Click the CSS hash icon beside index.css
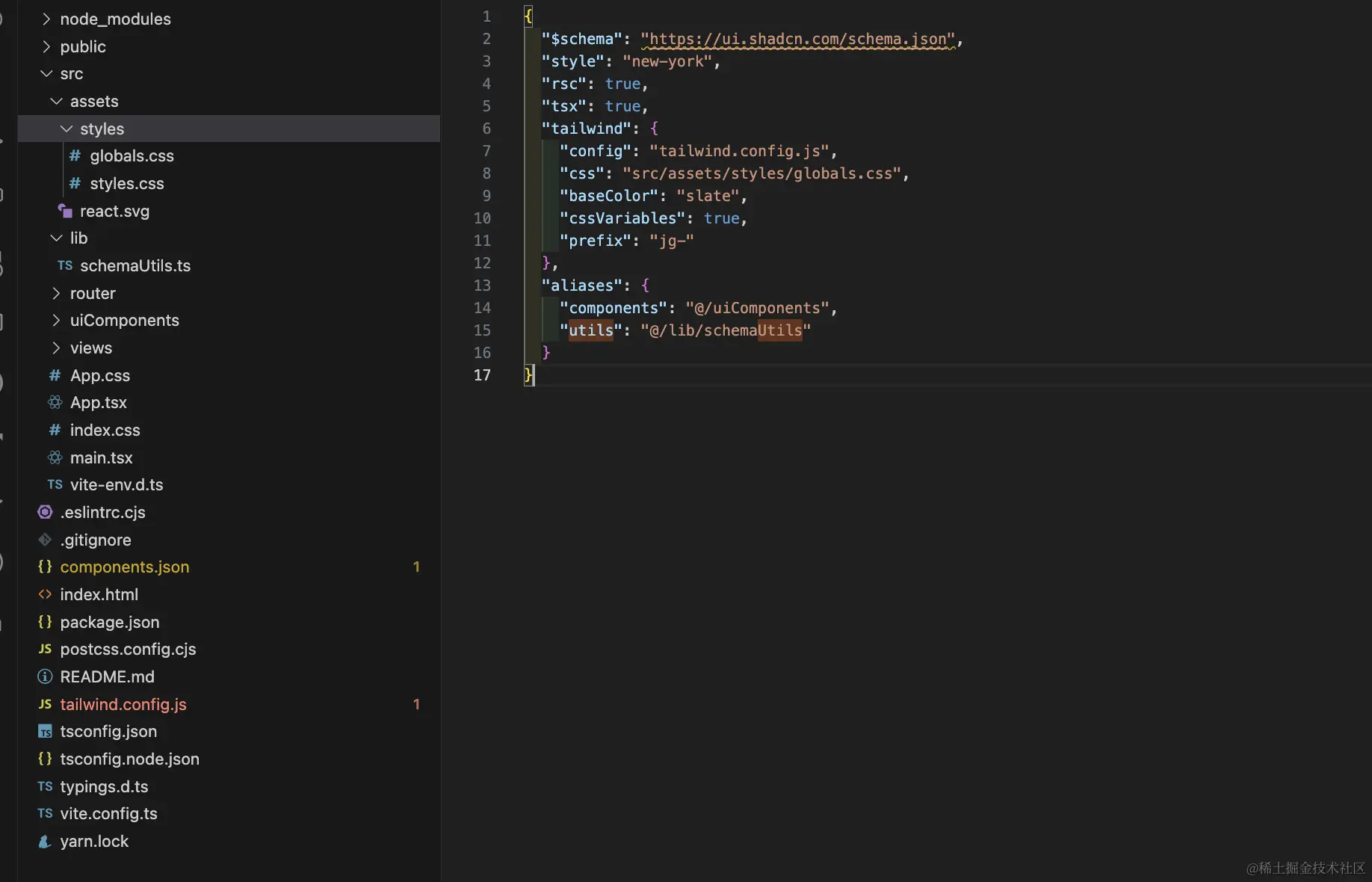 pyautogui.click(x=55, y=430)
